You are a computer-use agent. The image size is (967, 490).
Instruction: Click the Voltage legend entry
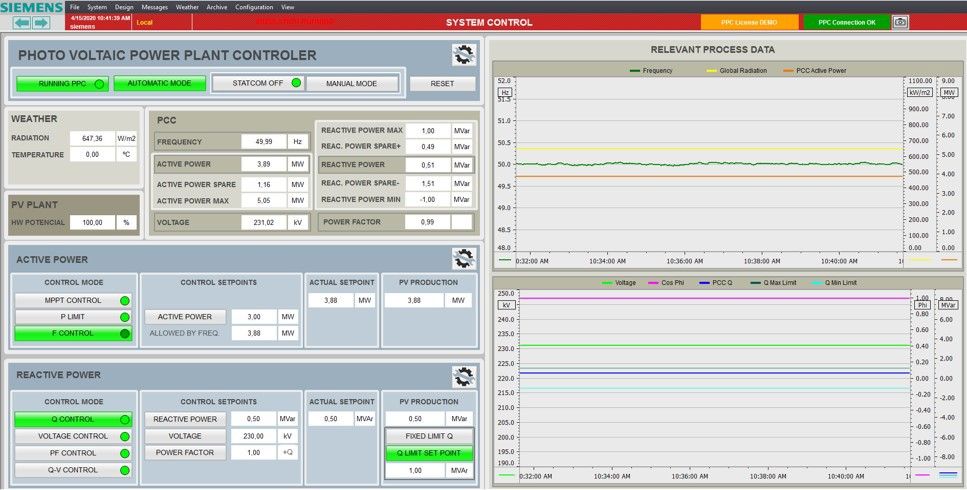619,283
